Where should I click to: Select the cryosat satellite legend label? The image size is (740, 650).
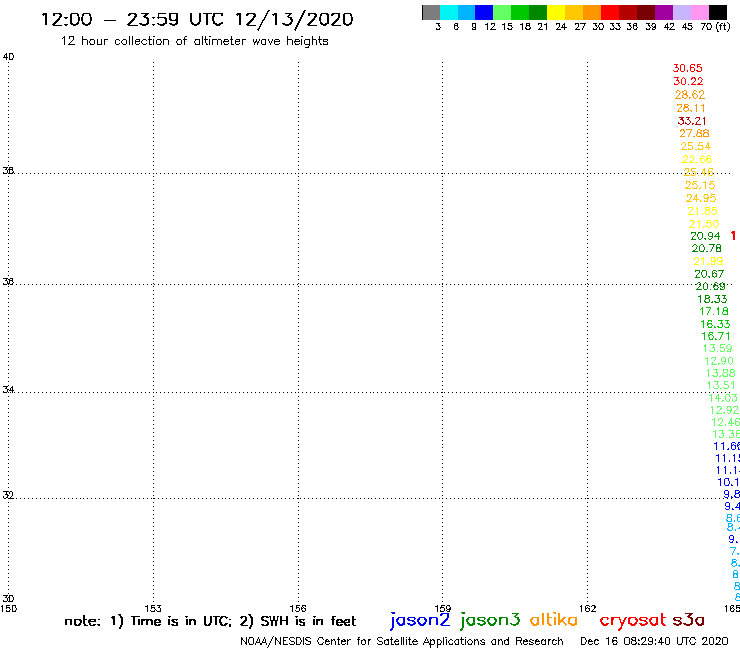pyautogui.click(x=632, y=621)
